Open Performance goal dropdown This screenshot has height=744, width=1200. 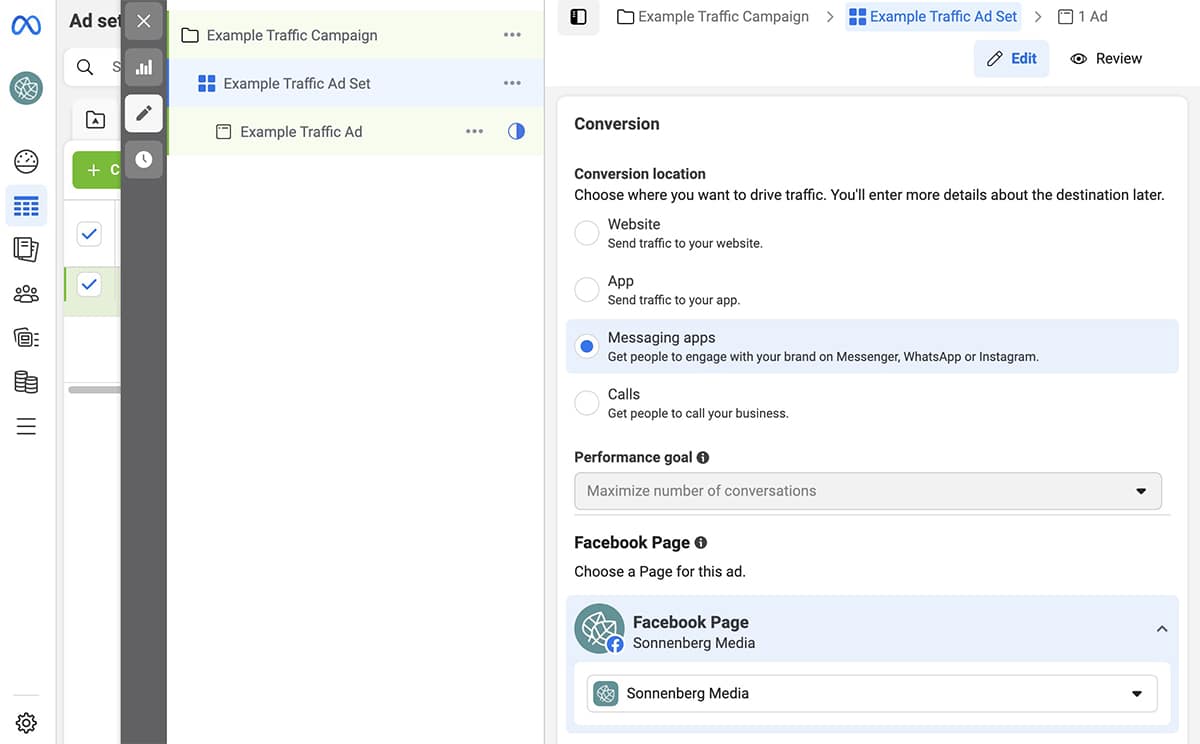[867, 491]
